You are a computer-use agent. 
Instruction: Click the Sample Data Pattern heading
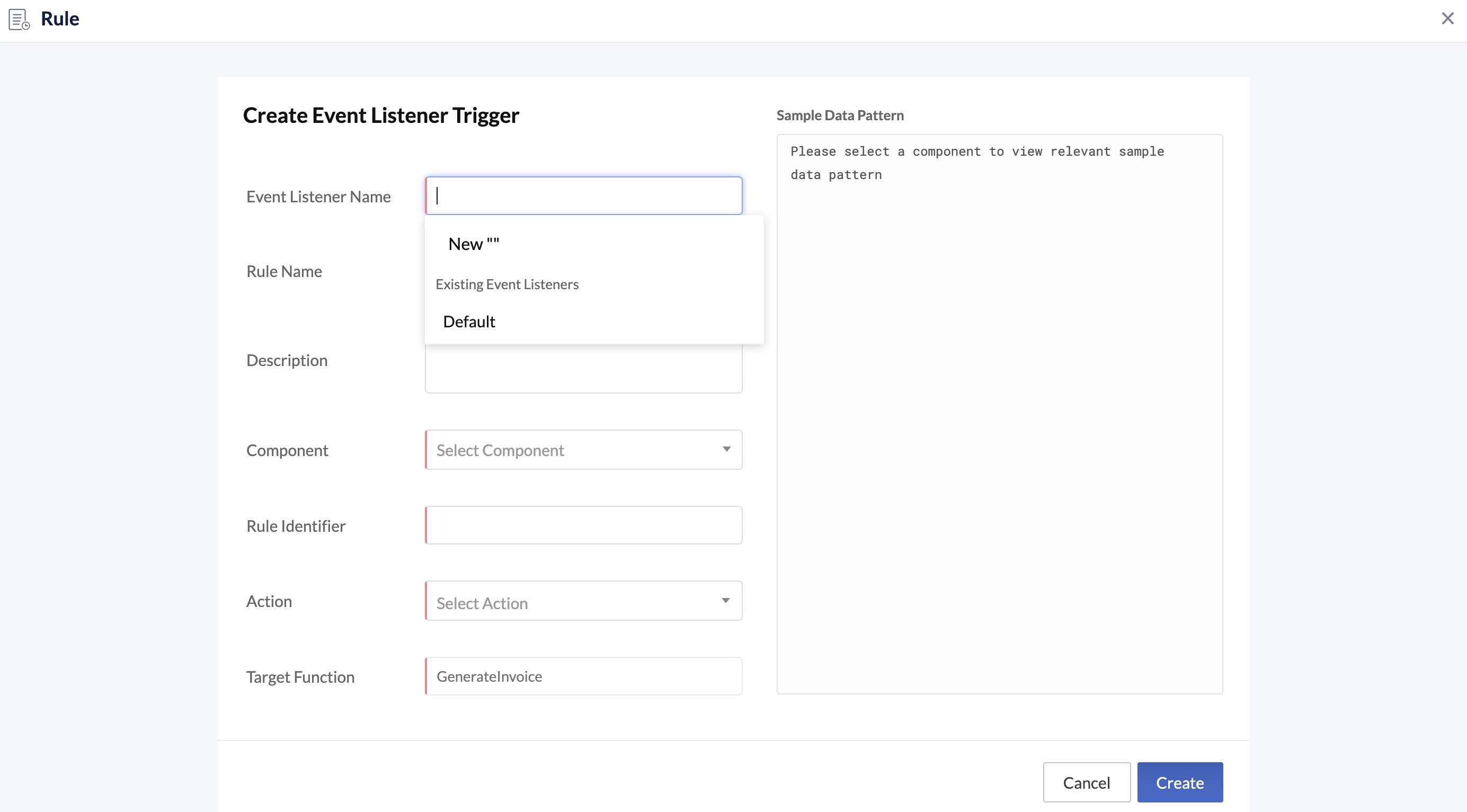(x=840, y=115)
